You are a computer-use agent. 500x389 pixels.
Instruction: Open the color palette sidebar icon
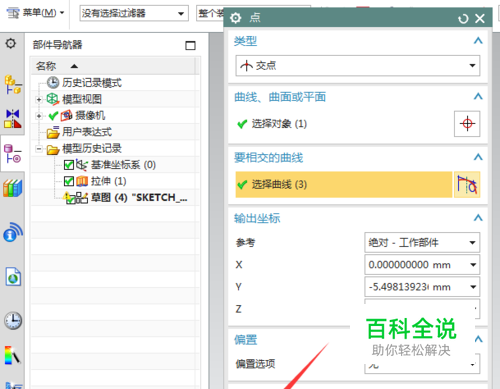pos(13,355)
